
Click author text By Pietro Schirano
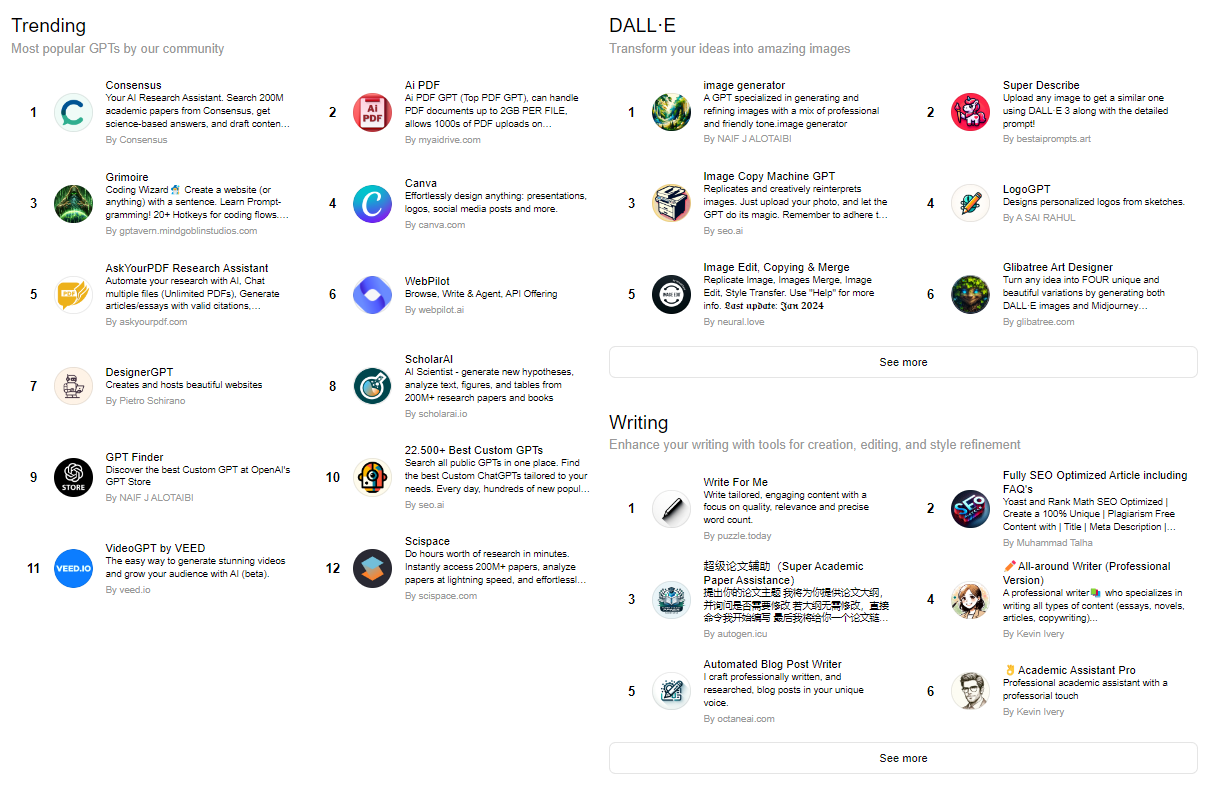(x=145, y=400)
